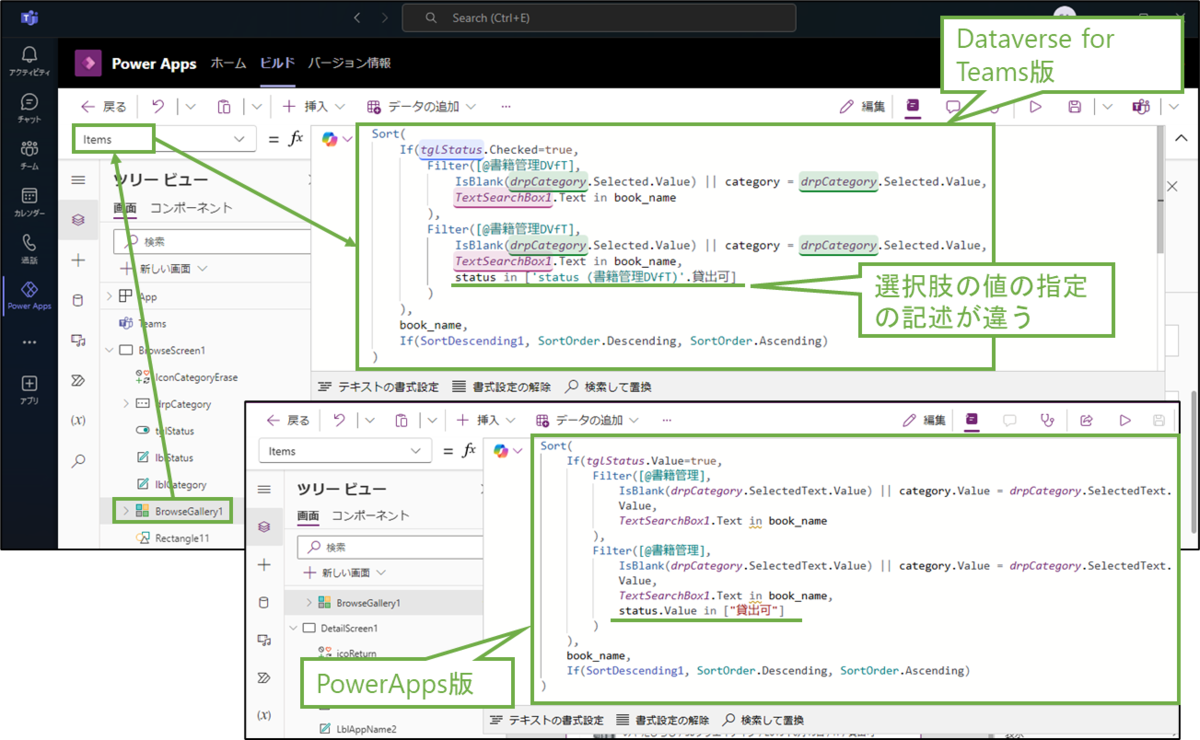Click paste icon in upper editor toolbar
The width and height of the screenshot is (1200, 740).
[x=224, y=106]
